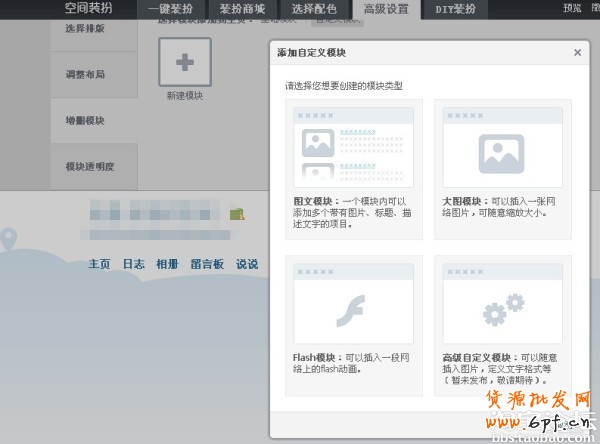Go to the 主页 homepage link
Viewport: 600px width, 444px height.
click(99, 264)
